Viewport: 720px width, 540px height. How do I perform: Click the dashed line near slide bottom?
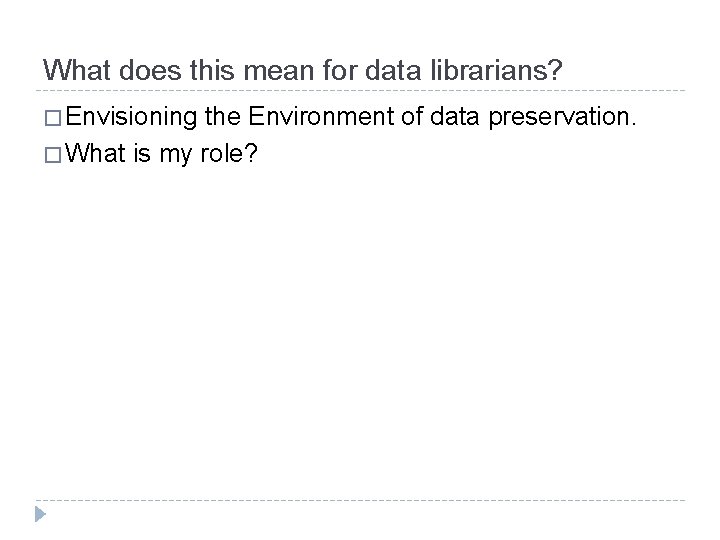coord(360,499)
